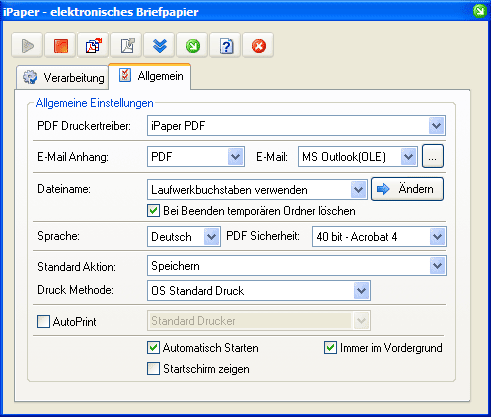Viewport: 491px width, 417px height.
Task: Click the Ändern button
Action: point(407,189)
